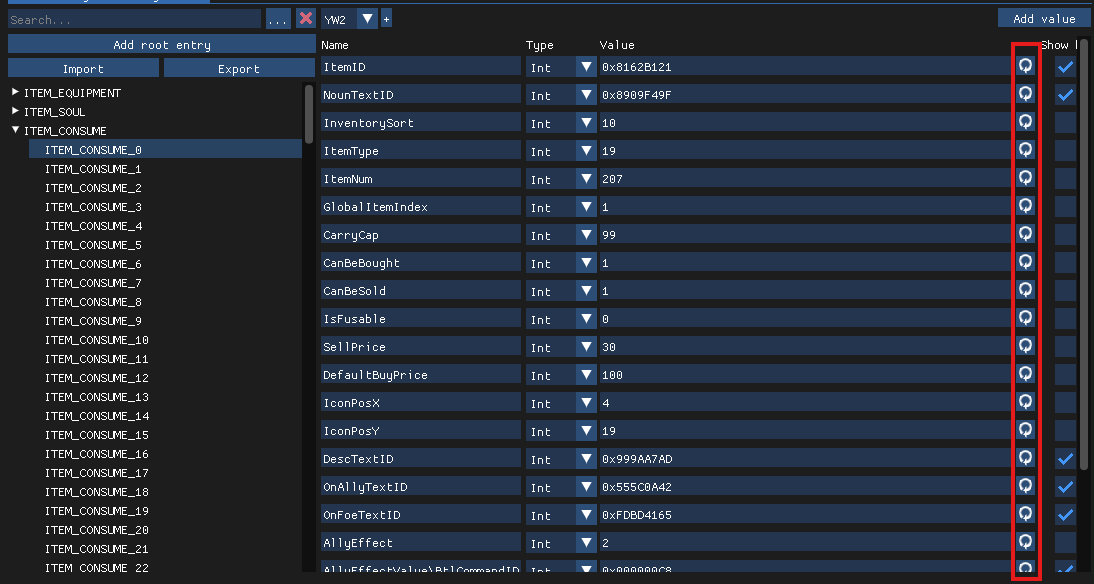Click the Export button
The image size is (1094, 584).
tap(239, 68)
